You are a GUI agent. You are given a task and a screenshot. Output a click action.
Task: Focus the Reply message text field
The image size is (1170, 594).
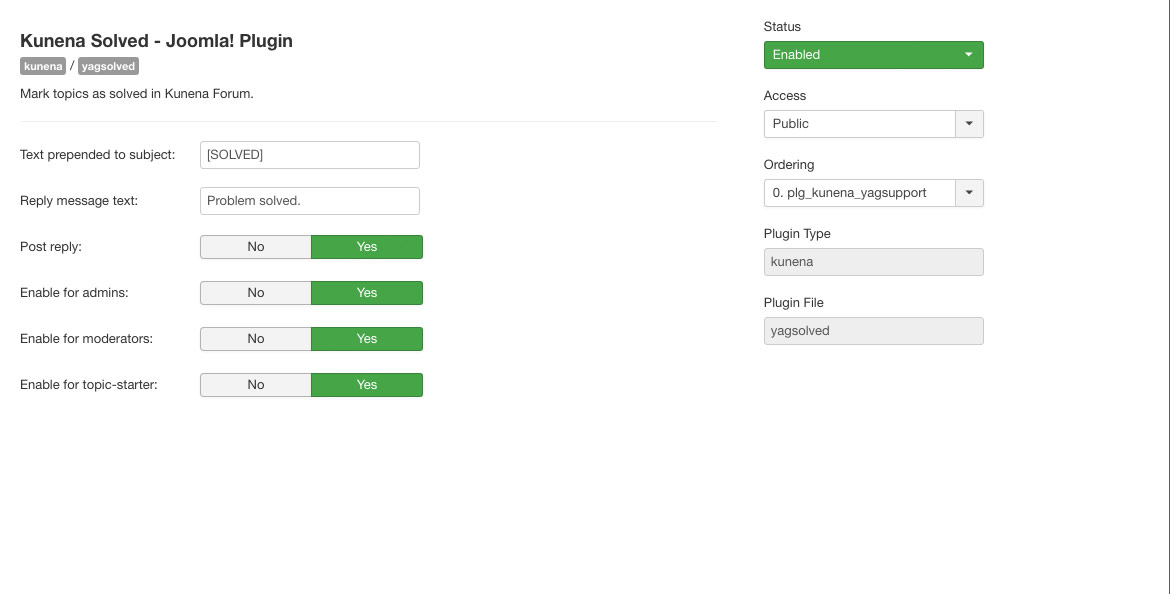pyautogui.click(x=310, y=201)
